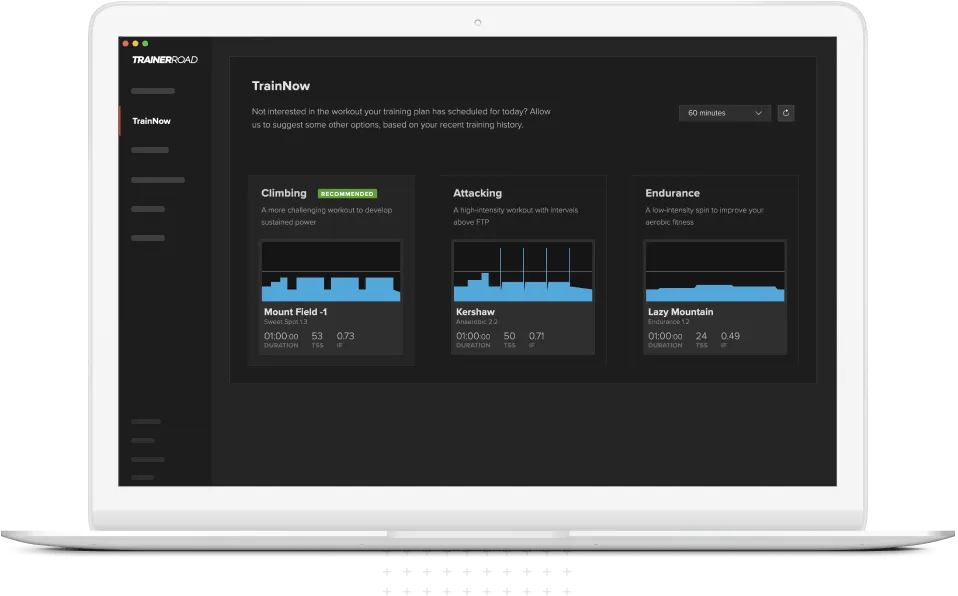Click the red close window button
Screen dimensions: 958x596
coord(126,44)
